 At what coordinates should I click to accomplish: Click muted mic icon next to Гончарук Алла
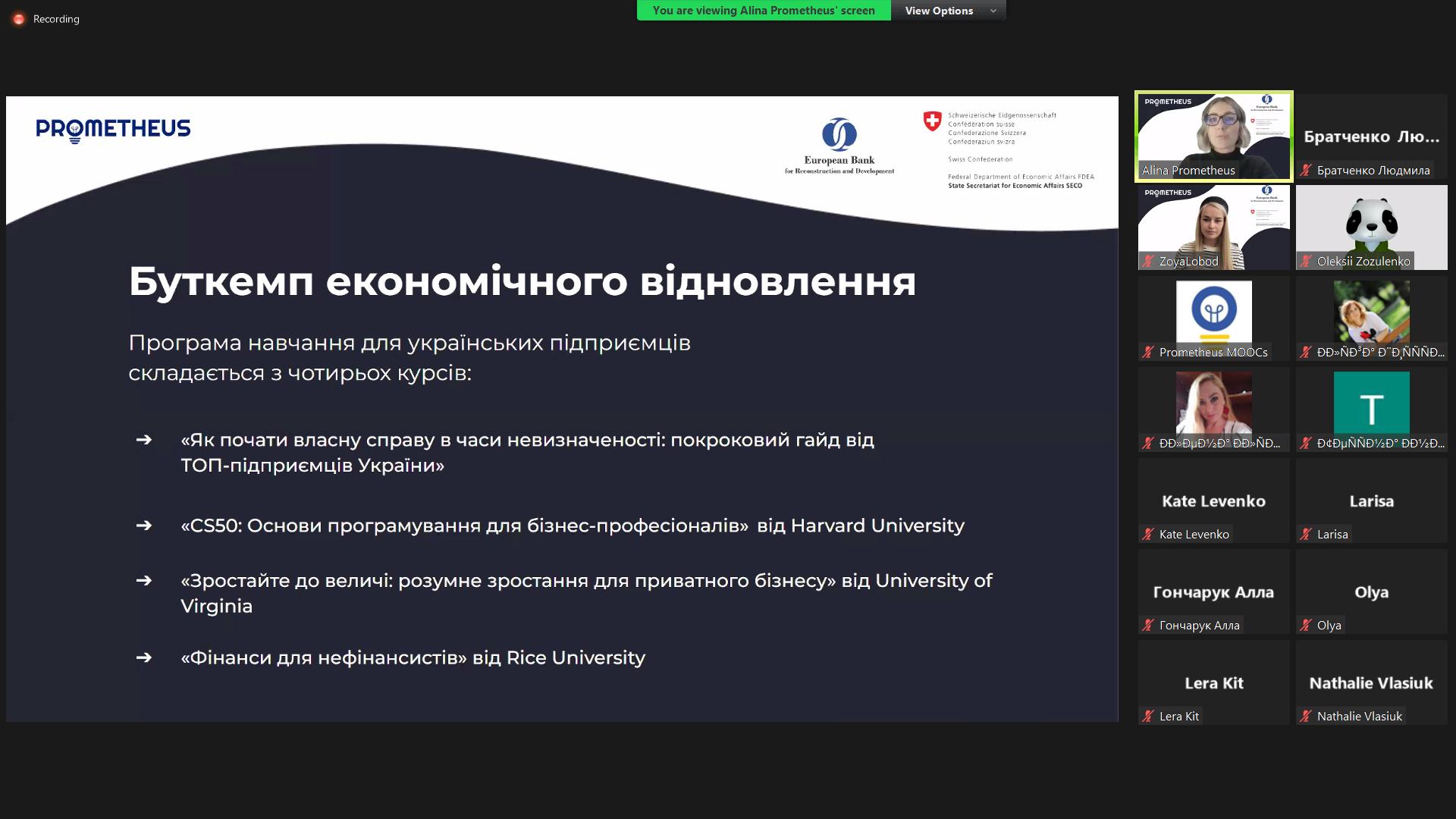click(x=1148, y=626)
